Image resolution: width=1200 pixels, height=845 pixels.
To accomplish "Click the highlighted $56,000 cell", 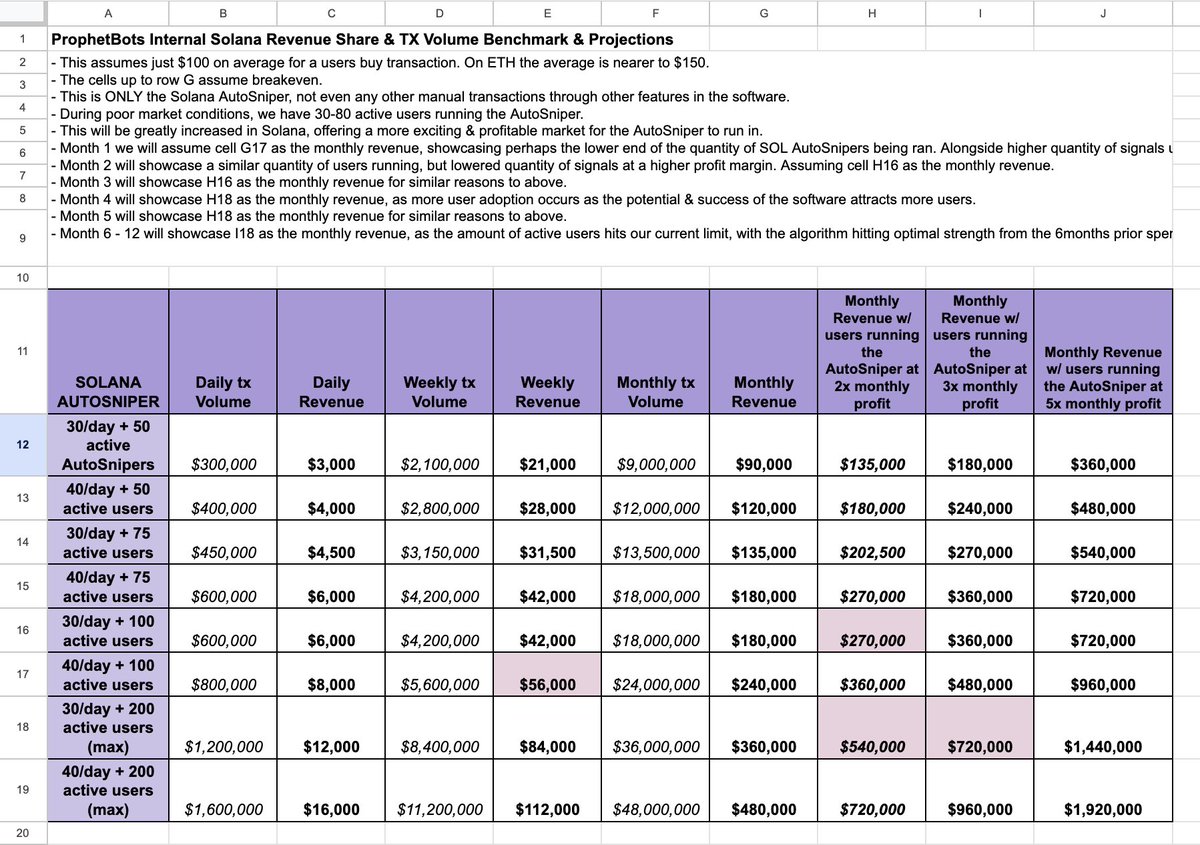I will pyautogui.click(x=547, y=675).
